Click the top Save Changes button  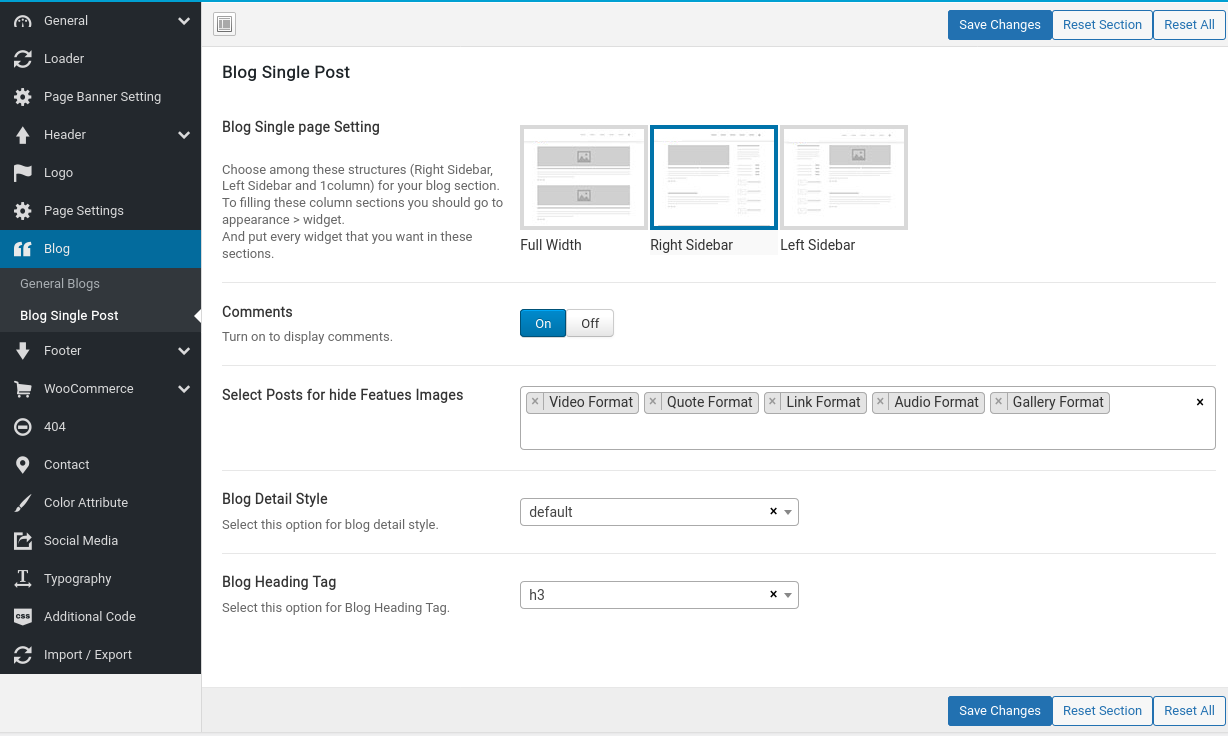tap(1000, 25)
